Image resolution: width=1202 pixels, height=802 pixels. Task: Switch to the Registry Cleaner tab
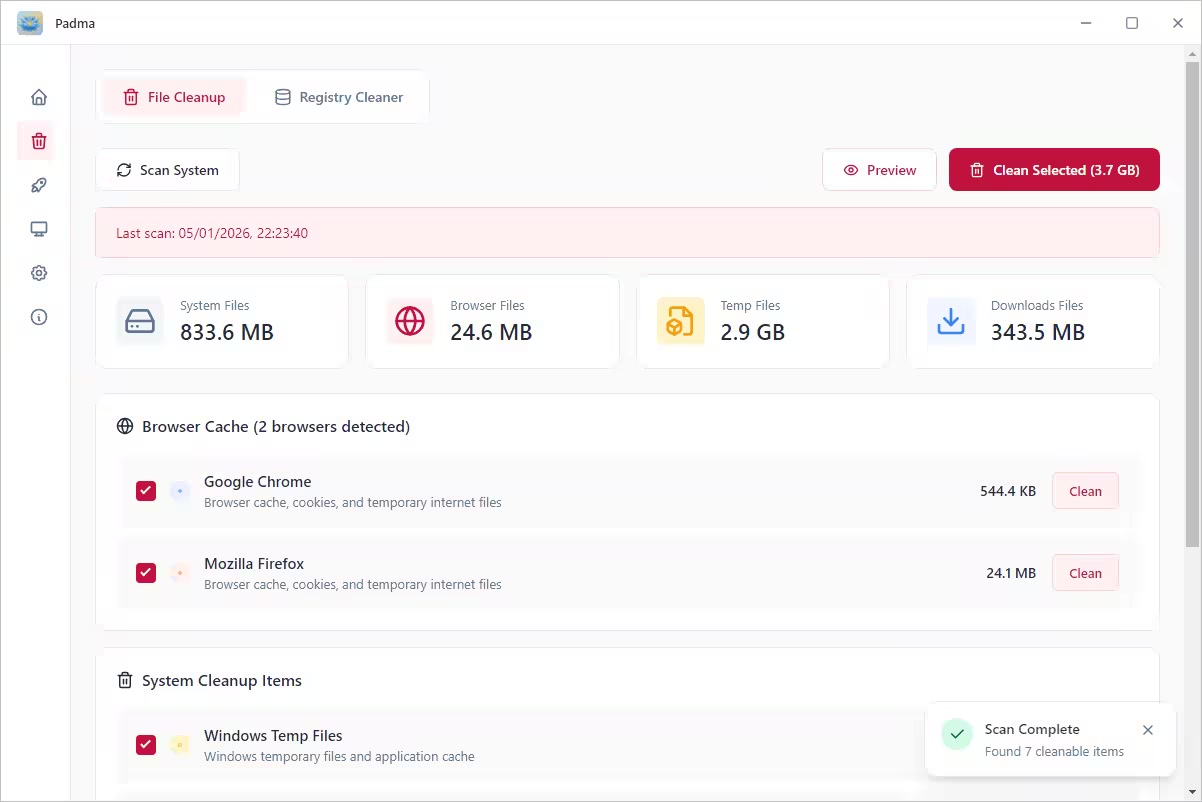[x=338, y=97]
